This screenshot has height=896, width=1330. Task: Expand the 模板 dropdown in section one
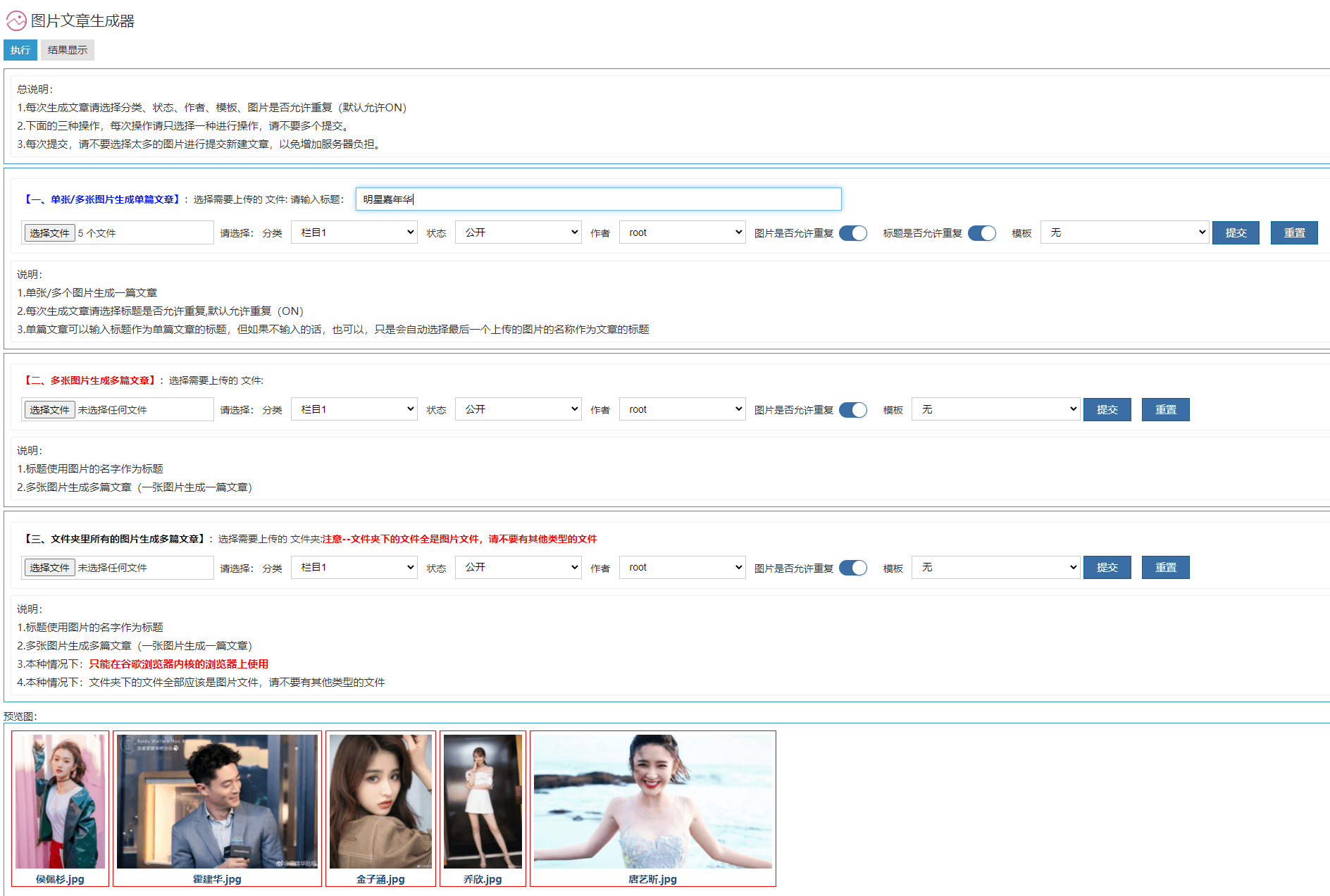[x=1124, y=232]
